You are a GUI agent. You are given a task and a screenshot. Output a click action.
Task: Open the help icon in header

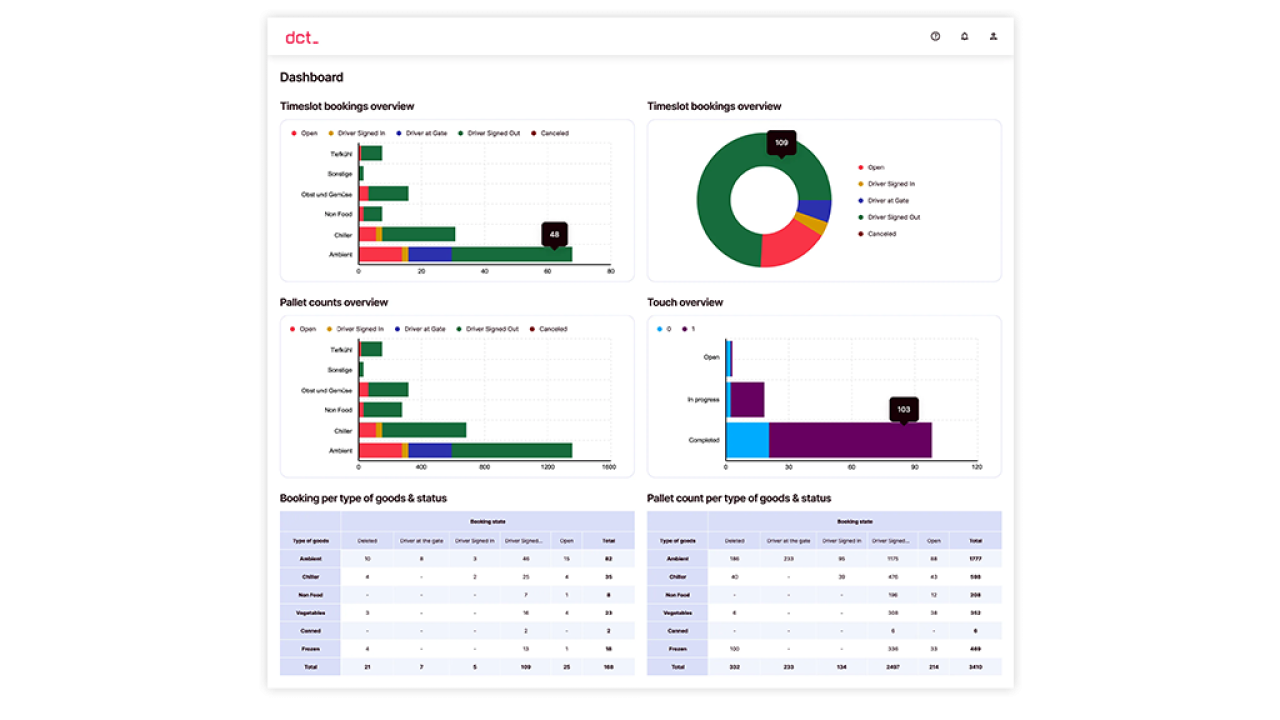click(x=935, y=36)
